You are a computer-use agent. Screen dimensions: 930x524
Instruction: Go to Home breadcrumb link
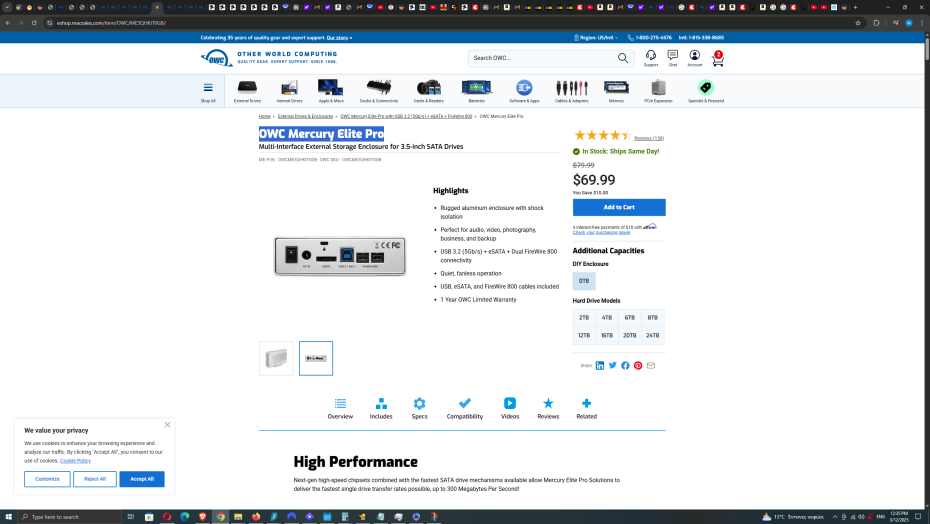click(265, 116)
